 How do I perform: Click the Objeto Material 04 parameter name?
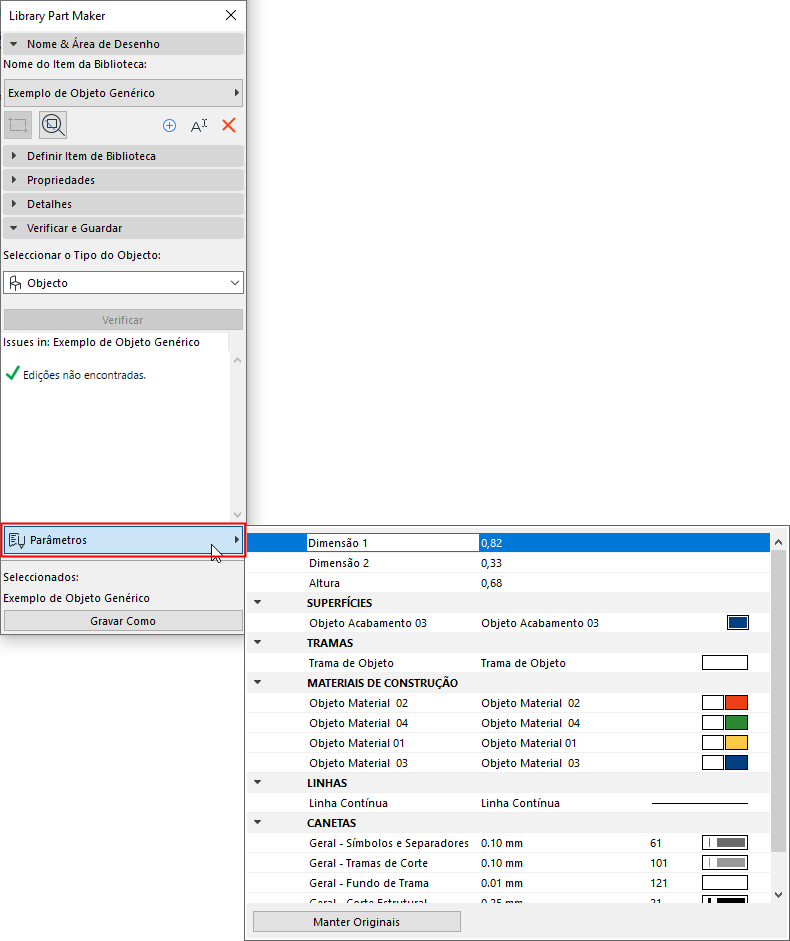click(x=358, y=723)
